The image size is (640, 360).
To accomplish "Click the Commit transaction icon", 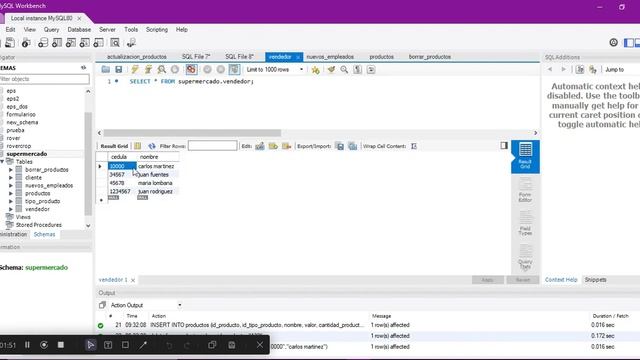I will coord(207,69).
